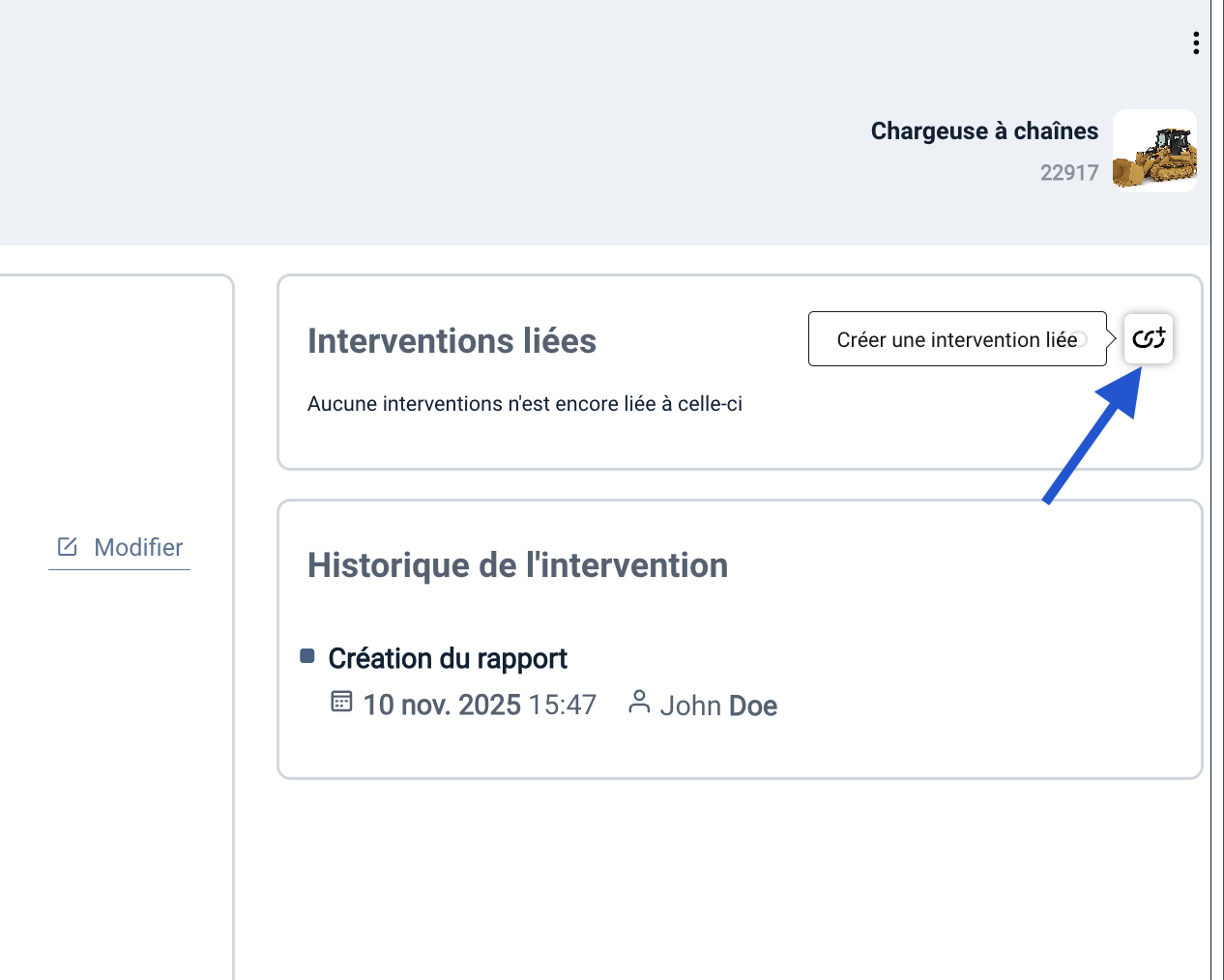Click the 'Créer une intervention liée' tooltip

tap(956, 339)
